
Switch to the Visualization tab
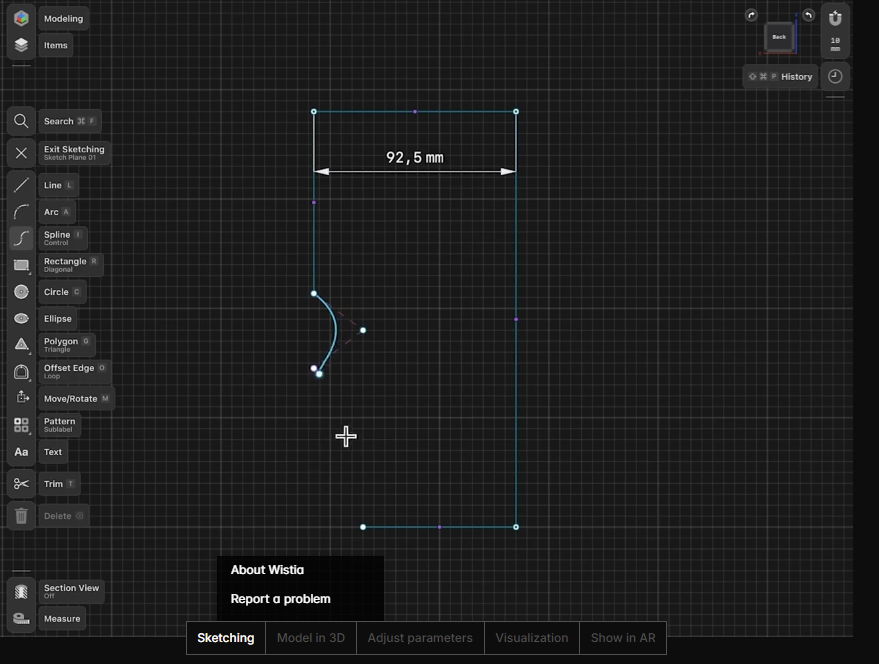pyautogui.click(x=531, y=637)
